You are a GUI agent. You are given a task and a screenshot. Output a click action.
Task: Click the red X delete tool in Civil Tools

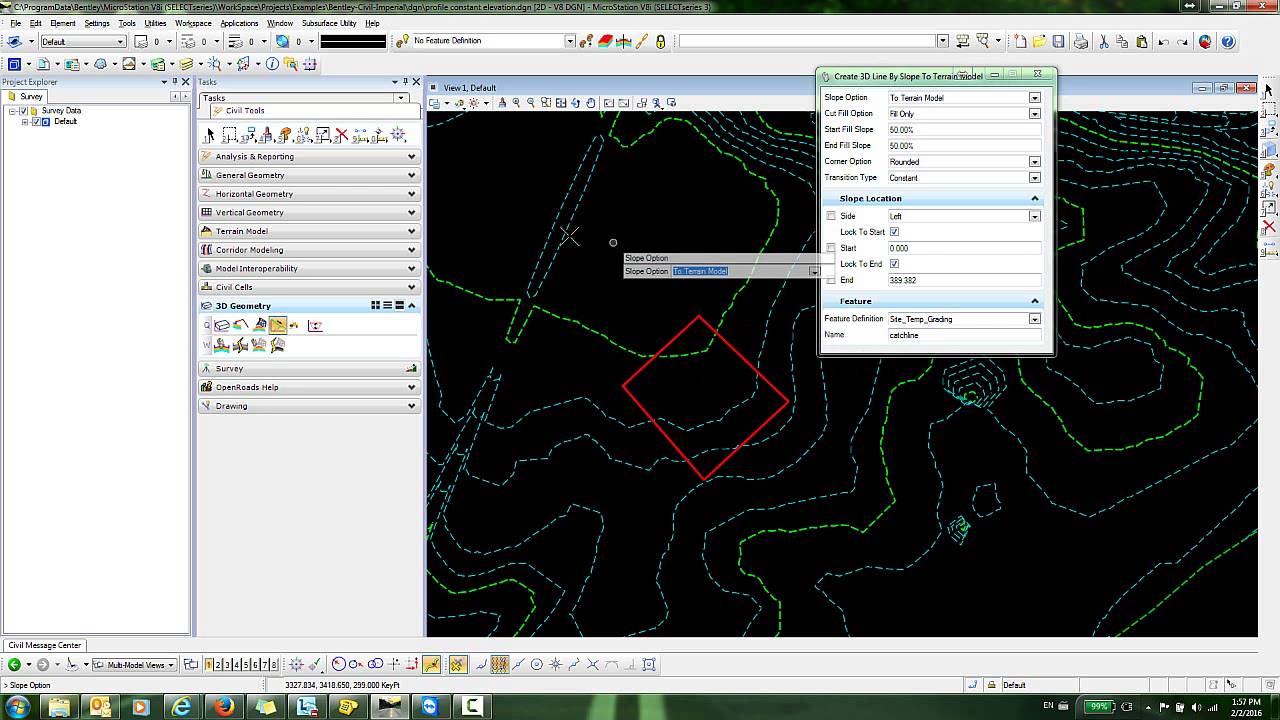coord(341,134)
